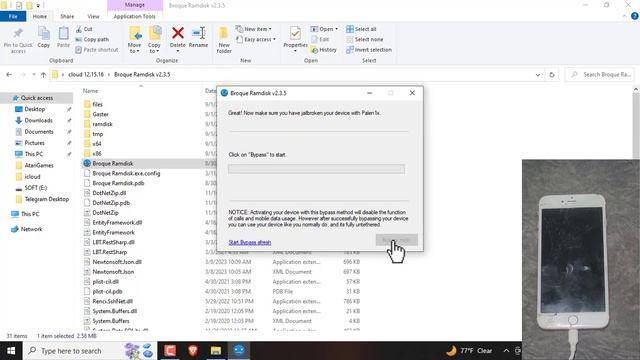640x360 pixels.
Task: Switch to the Home ribbon tab
Action: click(x=40, y=16)
